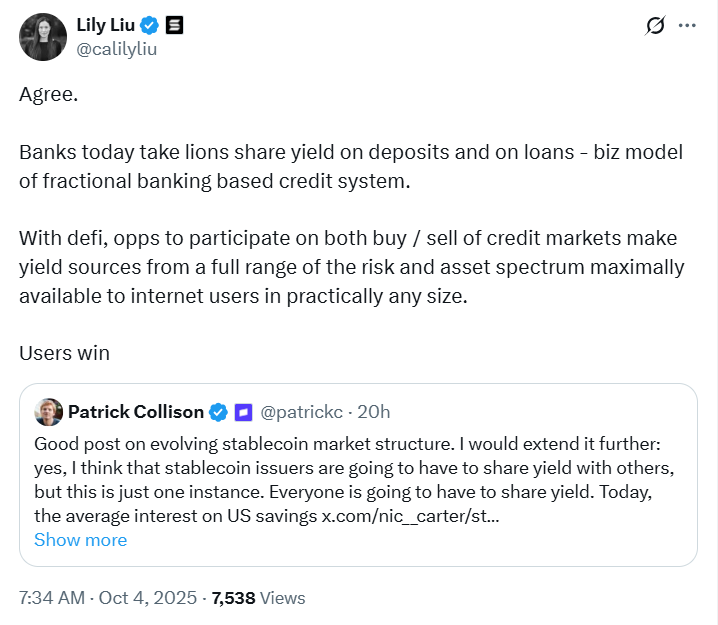The width and height of the screenshot is (718, 625).
Task: Click Patrick Collison's verified checkmark badge
Action: (x=220, y=411)
